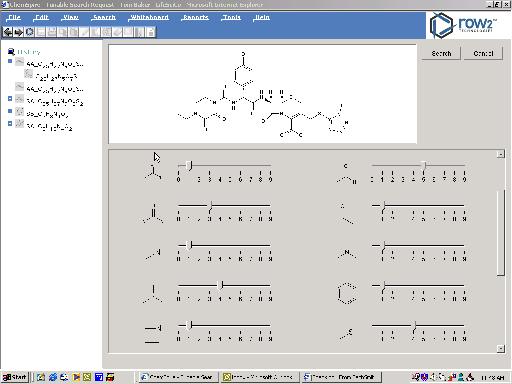512x384 pixels.
Task: Click the circular Refresh toolbar icon
Action: point(29,32)
